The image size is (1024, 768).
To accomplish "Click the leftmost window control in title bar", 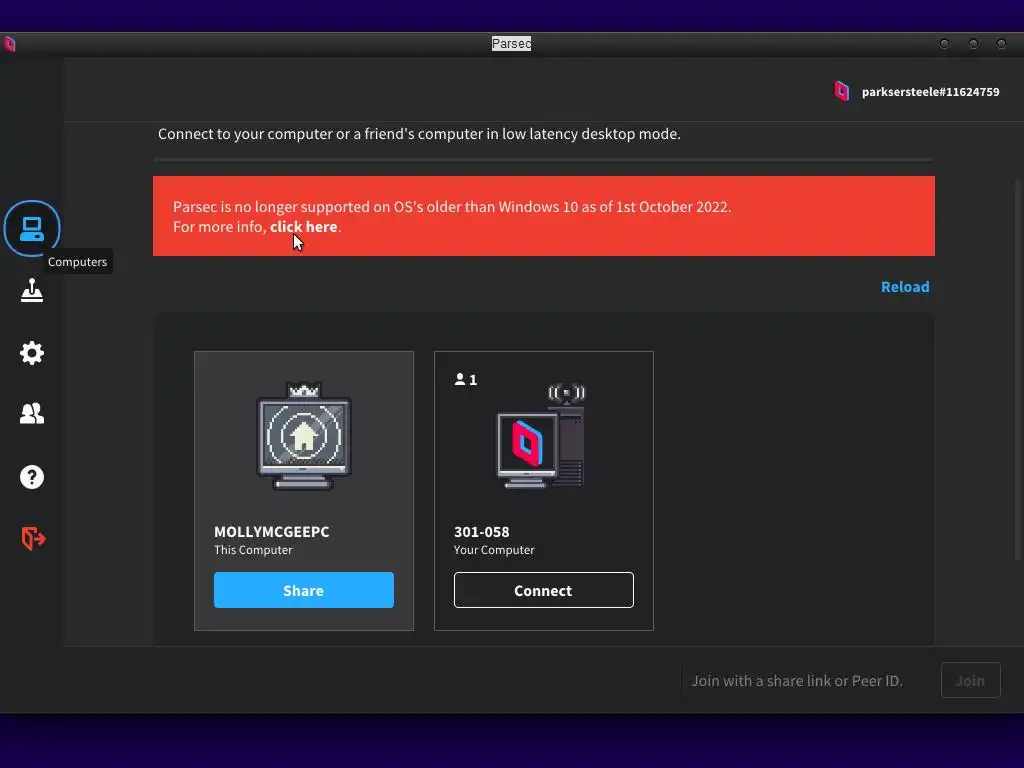I will click(x=944, y=44).
